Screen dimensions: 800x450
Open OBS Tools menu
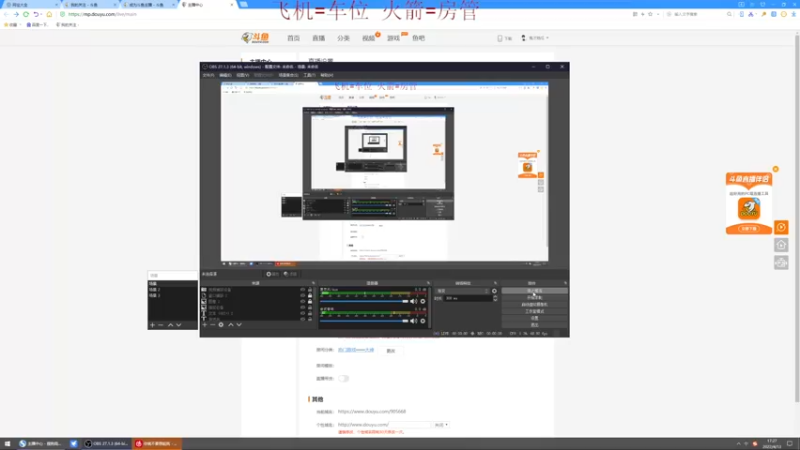point(309,75)
